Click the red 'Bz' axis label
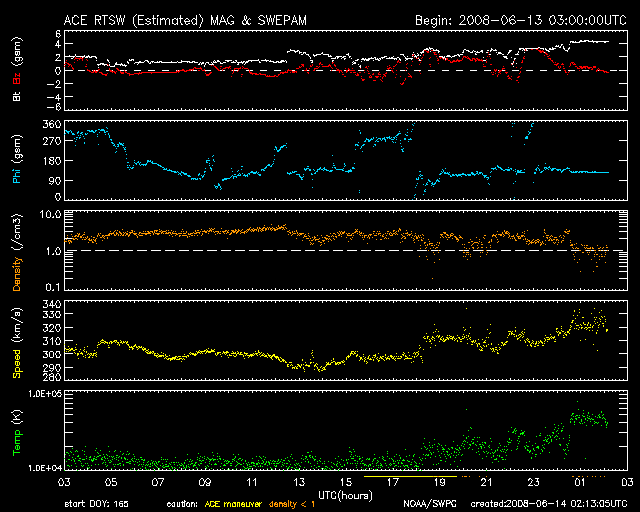Screen dimensions: 640x512 pos(17,79)
